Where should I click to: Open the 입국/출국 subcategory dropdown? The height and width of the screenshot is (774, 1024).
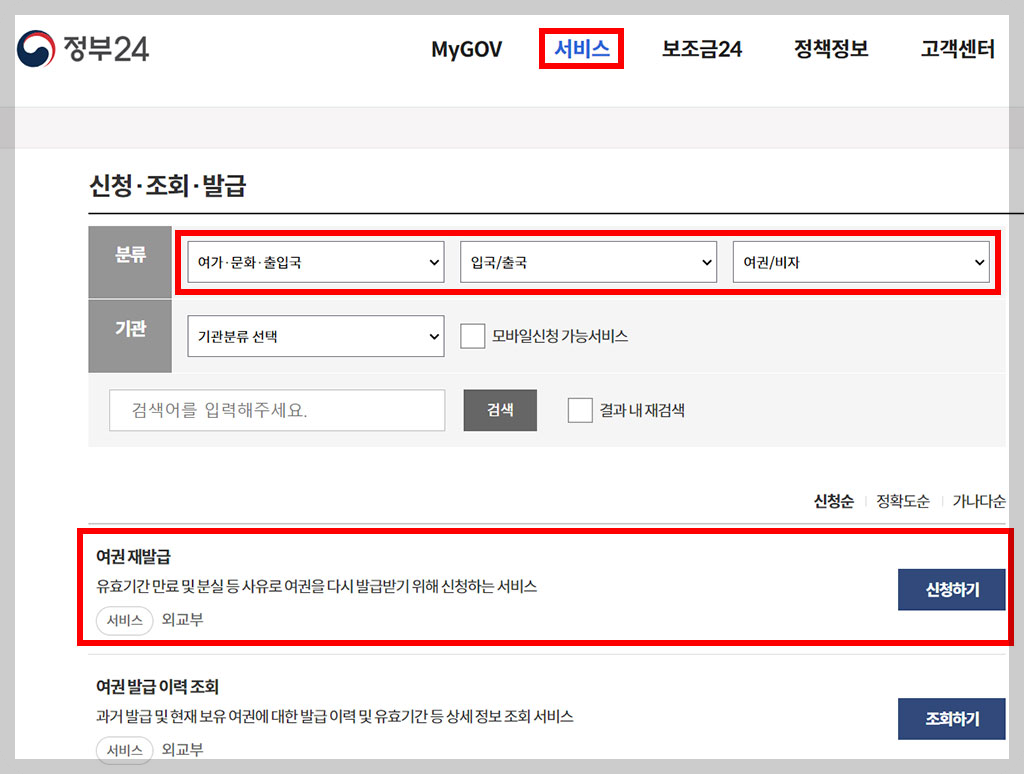(x=588, y=262)
